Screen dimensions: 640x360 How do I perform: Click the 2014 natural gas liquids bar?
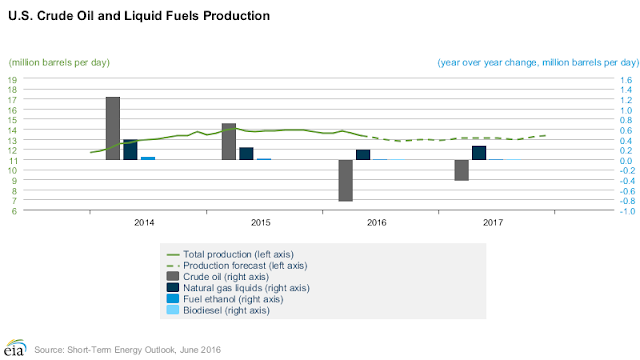[130, 150]
